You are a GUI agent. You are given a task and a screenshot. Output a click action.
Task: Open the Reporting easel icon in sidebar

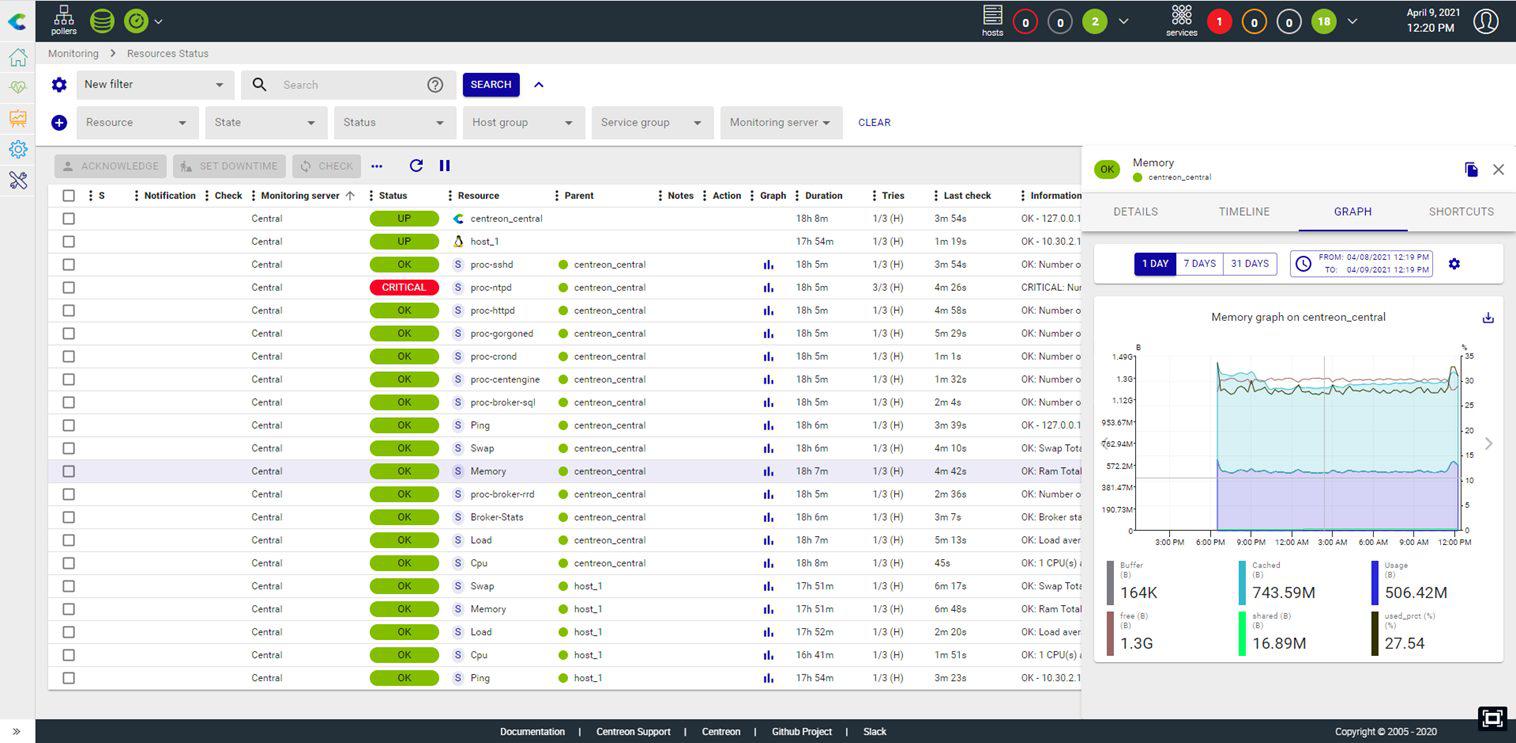pyautogui.click(x=17, y=118)
